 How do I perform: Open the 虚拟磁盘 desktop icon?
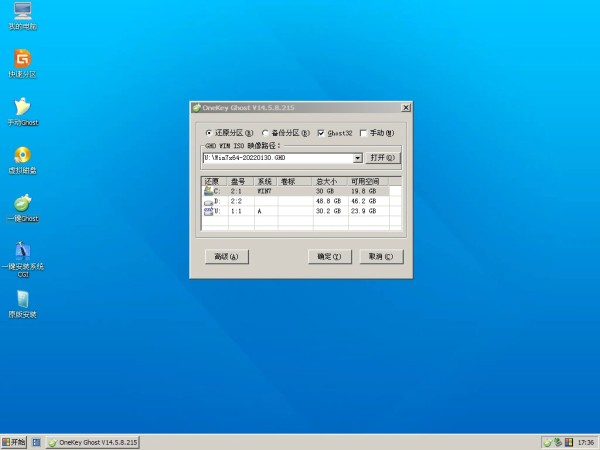click(22, 156)
